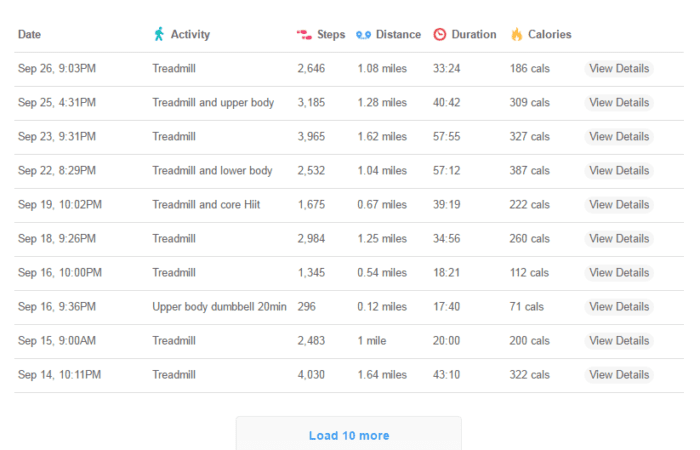The image size is (700, 450).
Task: Click the Upper body dumbbell 20min activity name
Action: [x=219, y=307]
